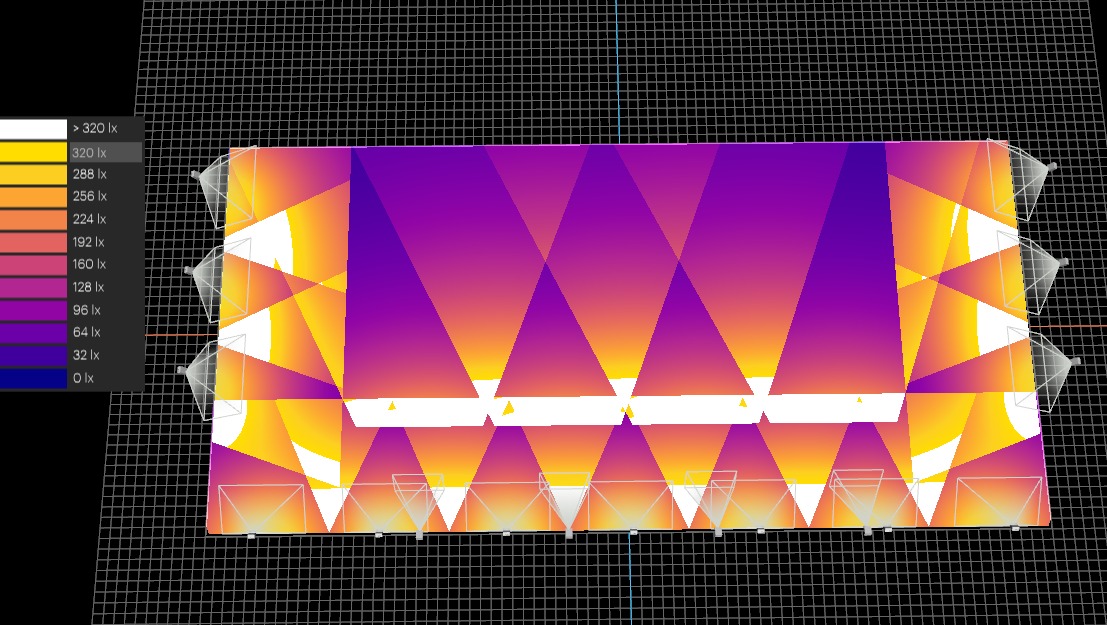Click the 128 lx legend label
This screenshot has height=625, width=1107.
(x=89, y=287)
